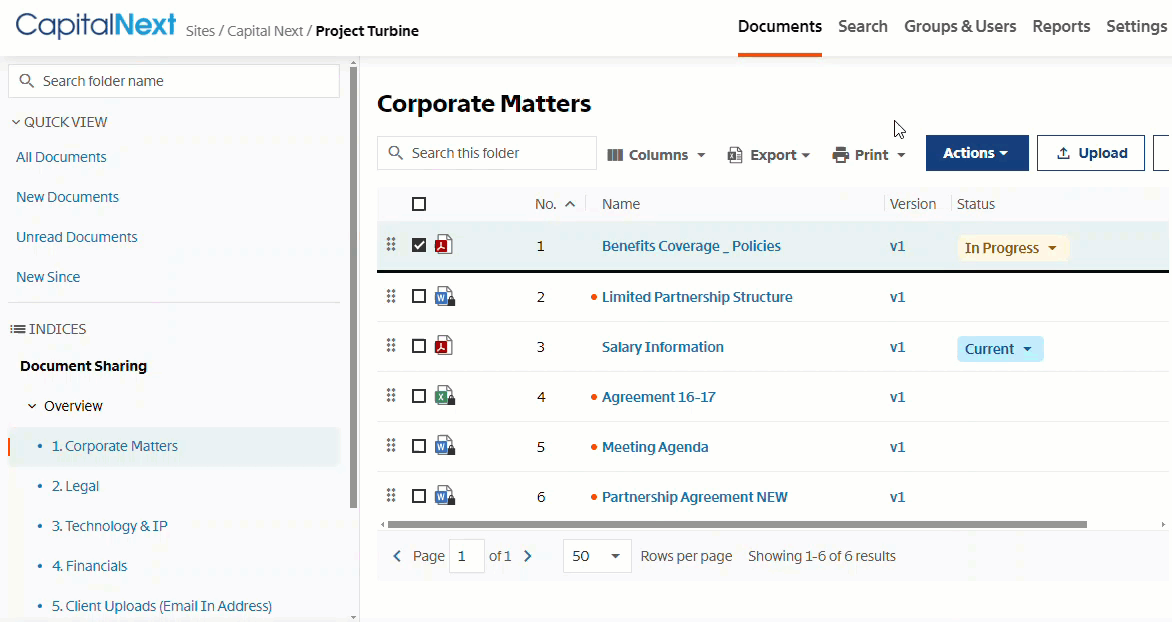The image size is (1172, 622).
Task: Click the sort arrow next to No. column
Action: 570,204
